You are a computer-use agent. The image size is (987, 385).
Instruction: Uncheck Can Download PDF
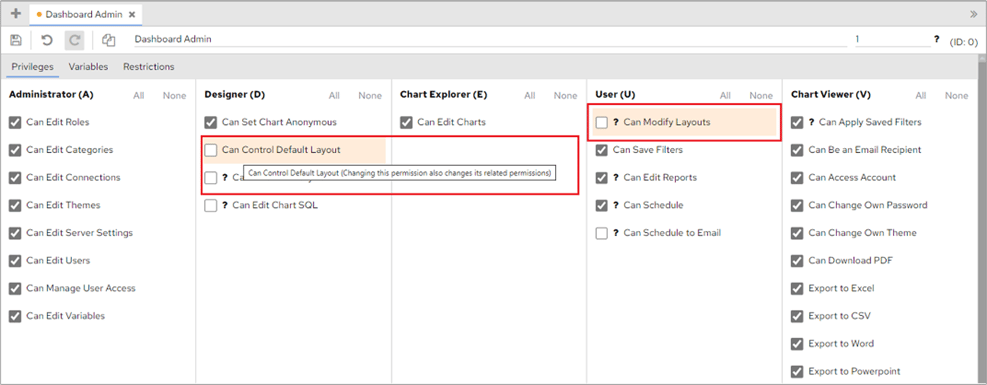[x=798, y=261]
